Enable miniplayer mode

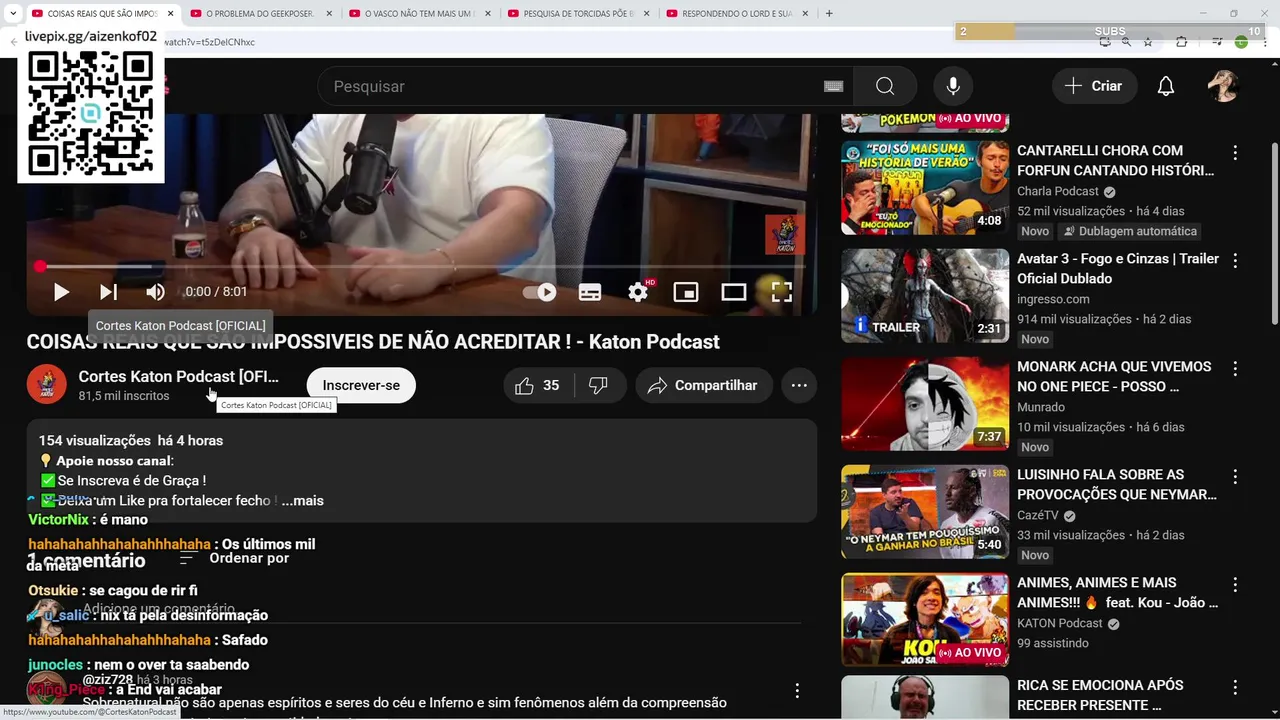point(686,292)
